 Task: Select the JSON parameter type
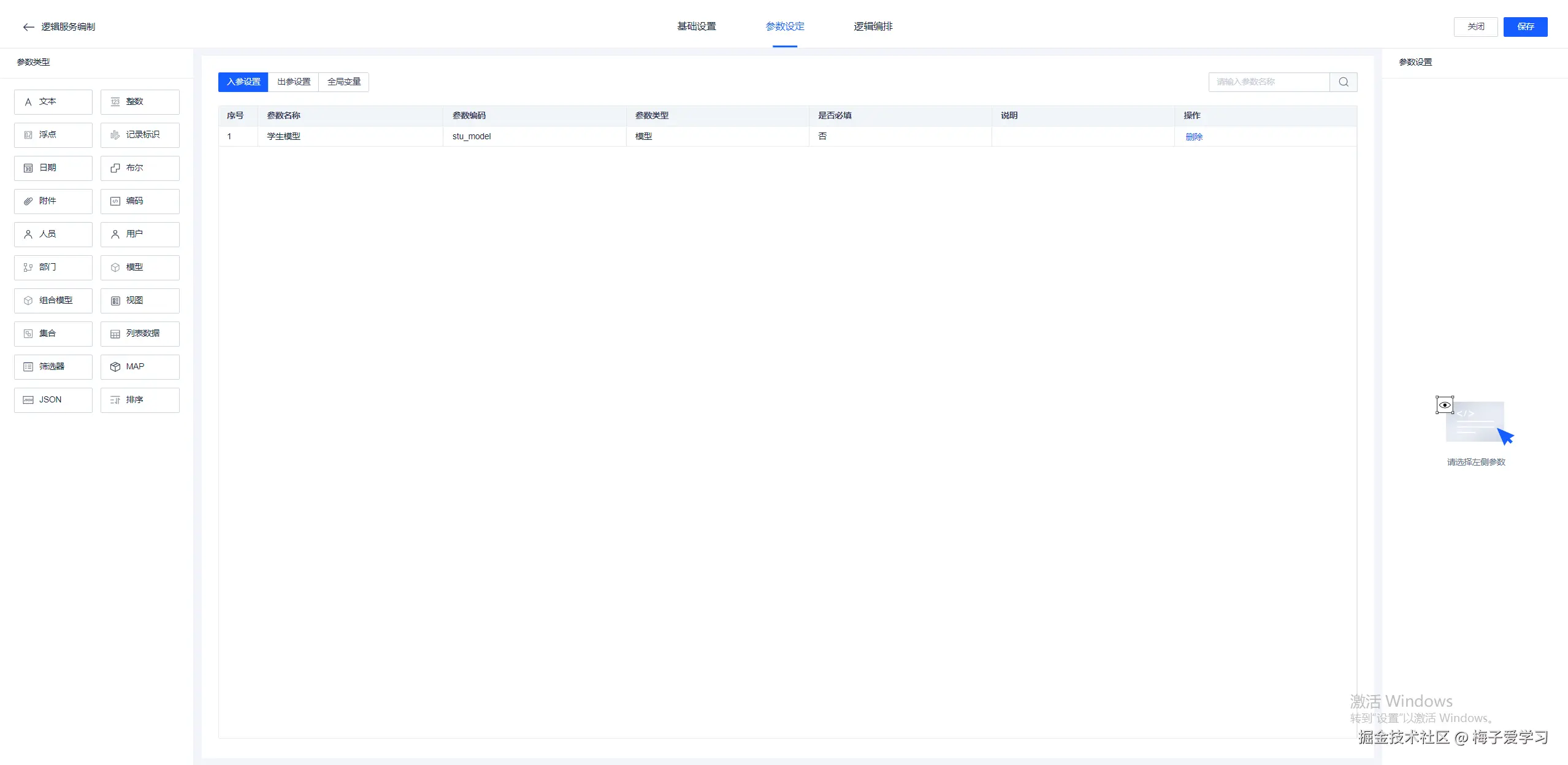coord(53,400)
